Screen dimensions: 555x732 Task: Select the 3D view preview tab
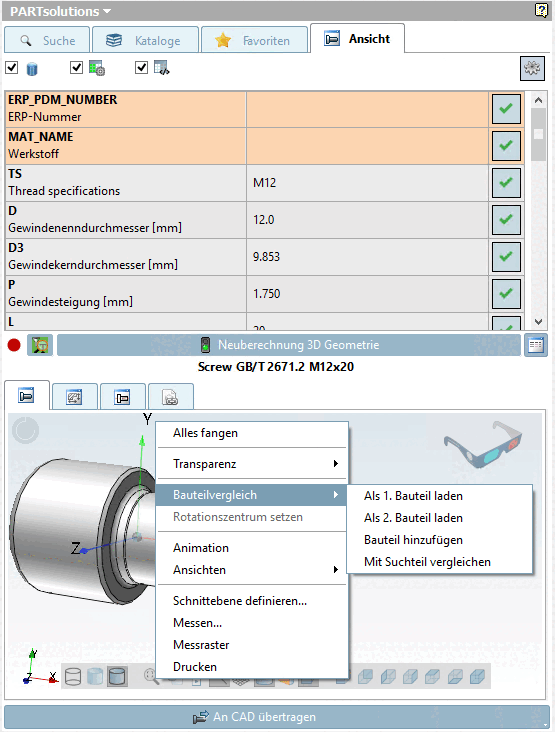click(27, 396)
